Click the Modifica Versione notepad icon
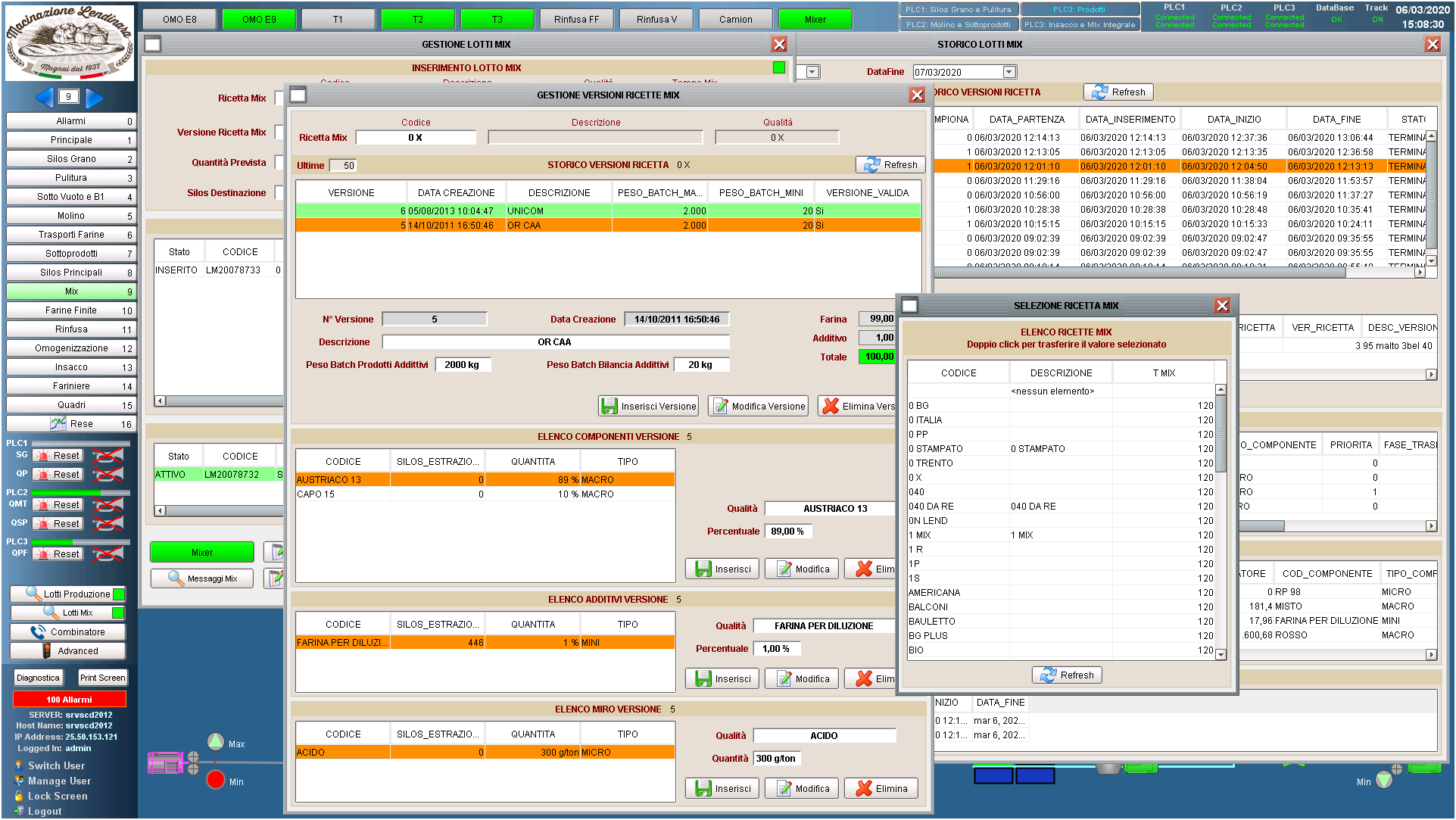The width and height of the screenshot is (1456, 820). pyautogui.click(x=720, y=407)
